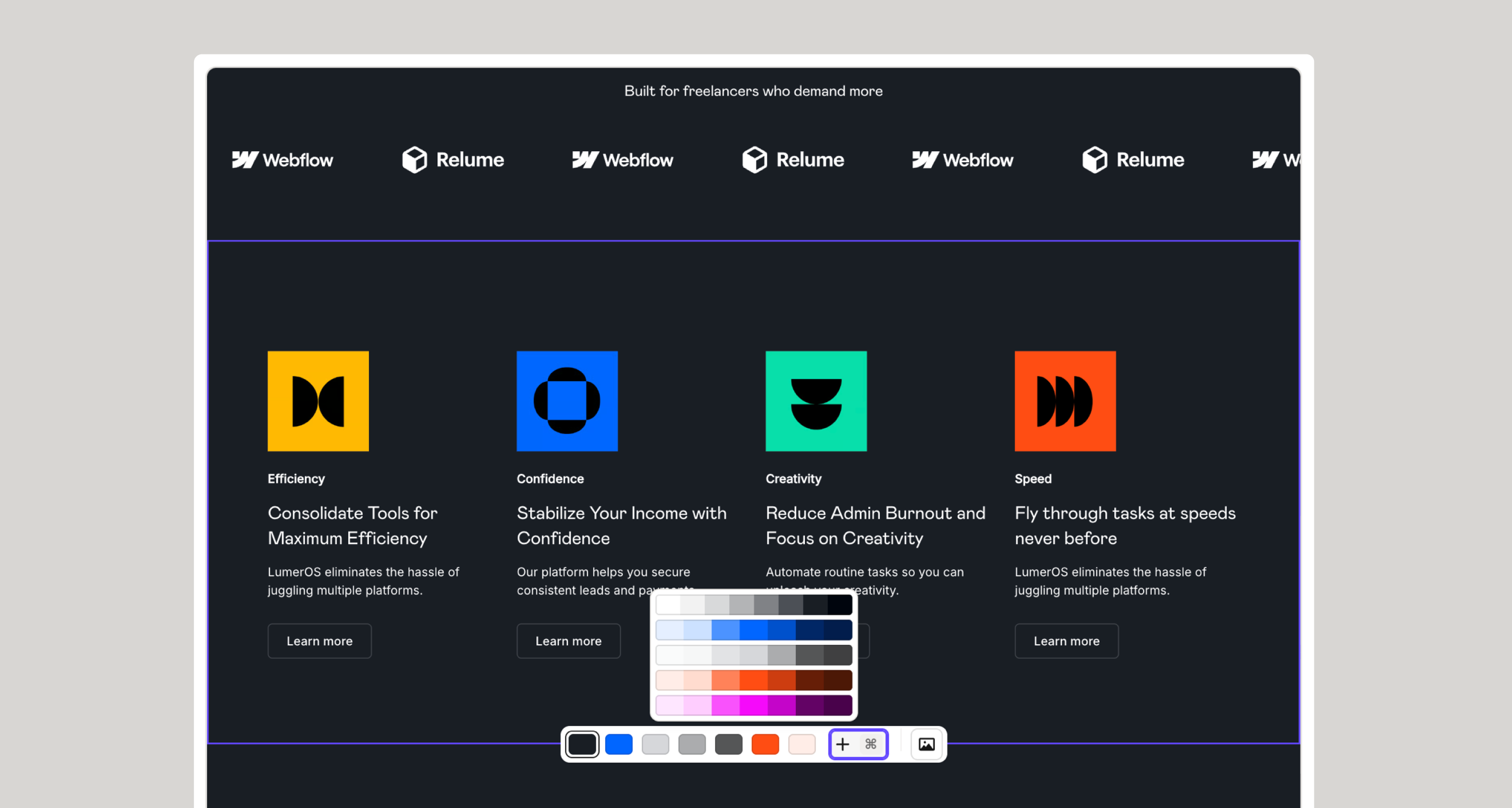
Task: Click the blue Confidence feature icon
Action: click(x=566, y=401)
